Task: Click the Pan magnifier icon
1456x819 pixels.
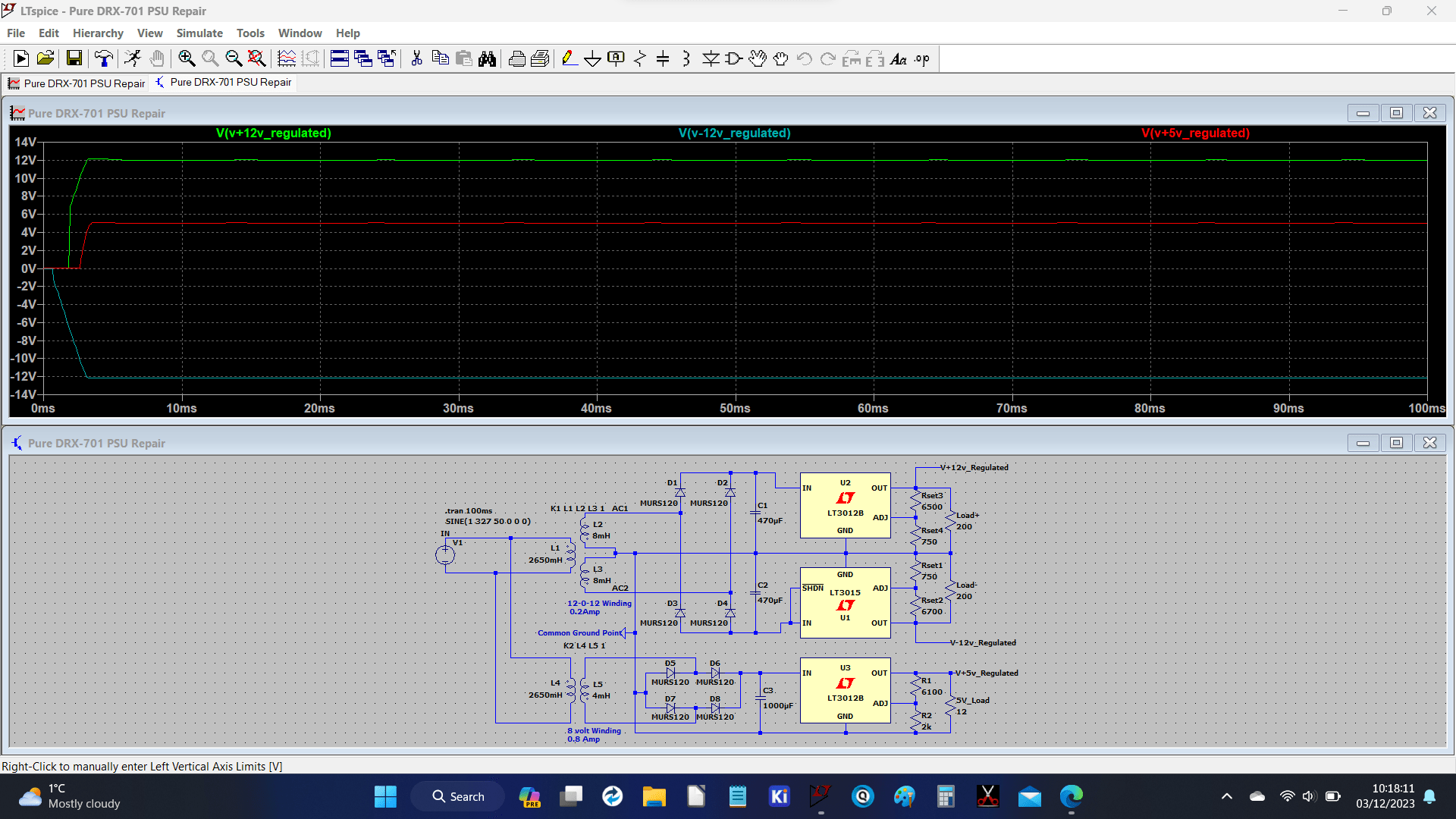Action: click(210, 58)
